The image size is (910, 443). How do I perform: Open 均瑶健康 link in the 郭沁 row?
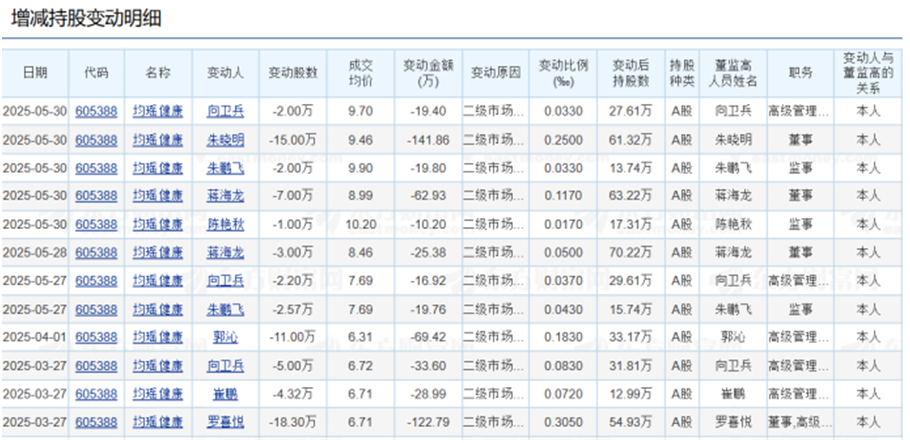tap(158, 337)
